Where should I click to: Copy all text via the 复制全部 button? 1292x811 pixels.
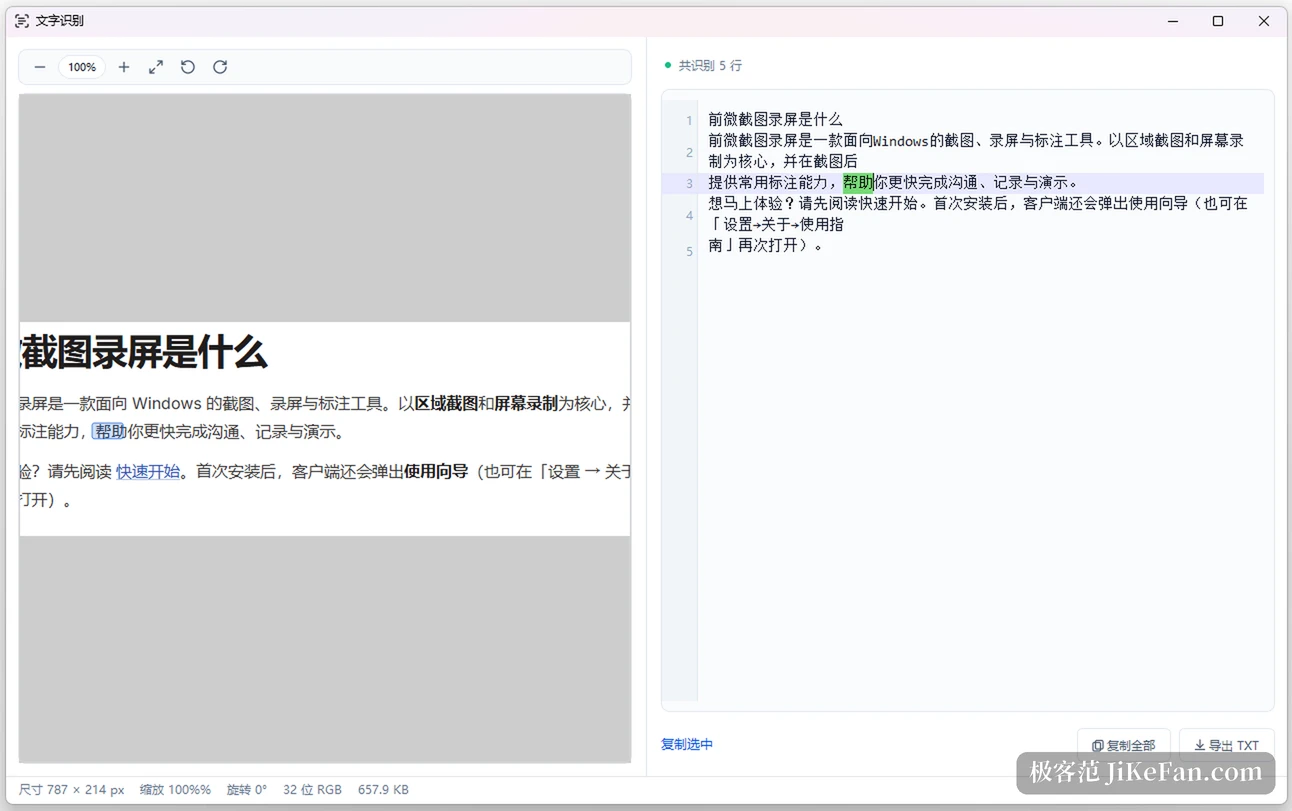point(1124,745)
